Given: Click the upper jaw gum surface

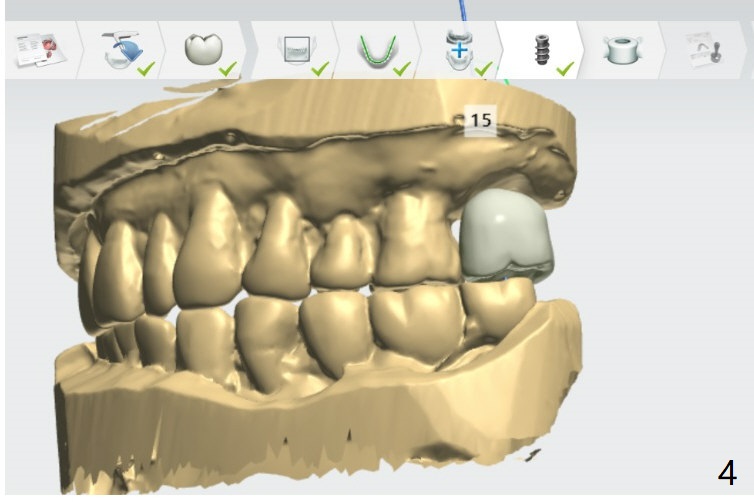Looking at the screenshot, I should point(300,160).
